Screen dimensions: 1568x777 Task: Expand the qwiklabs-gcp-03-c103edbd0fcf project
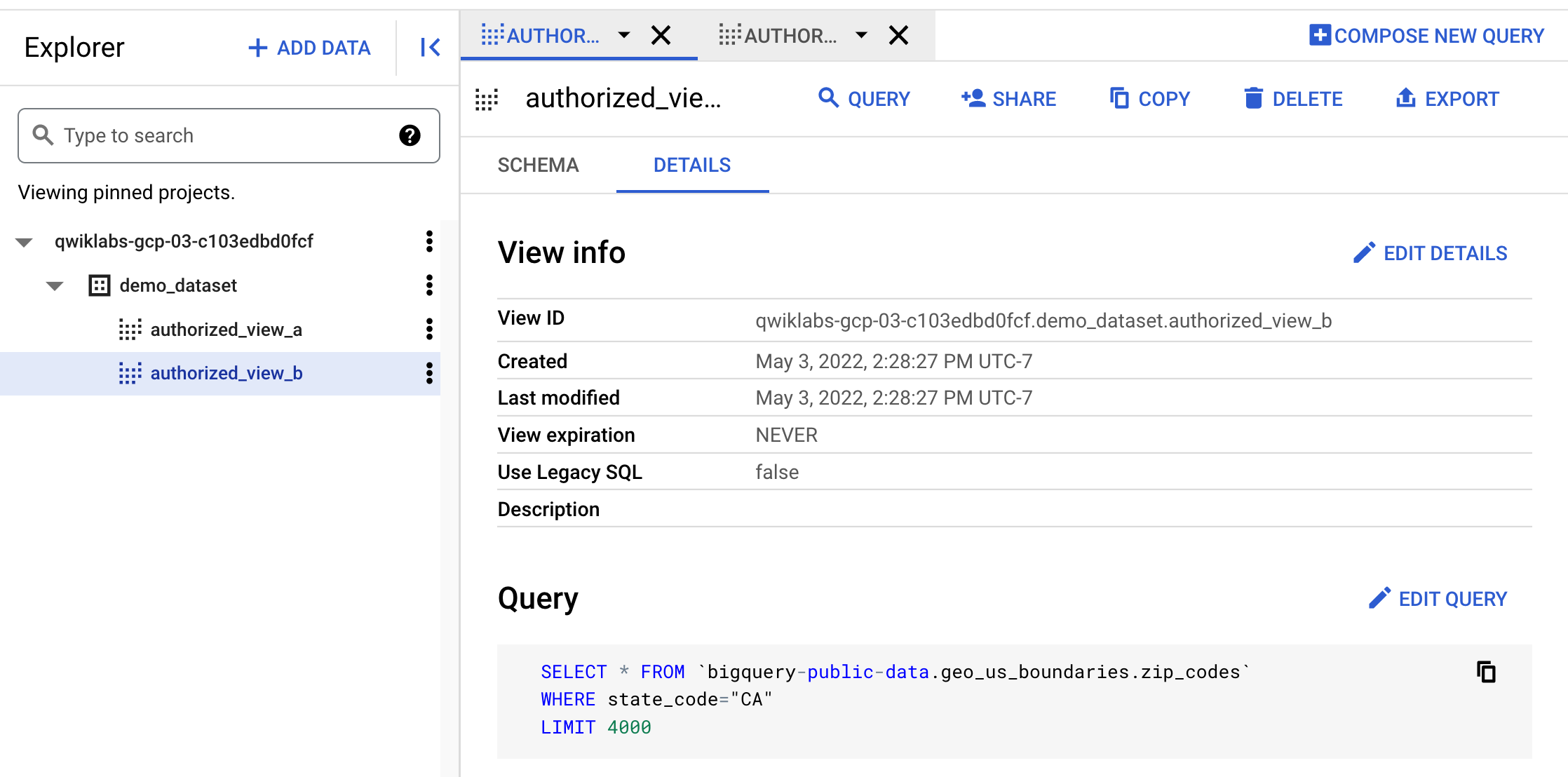(26, 240)
